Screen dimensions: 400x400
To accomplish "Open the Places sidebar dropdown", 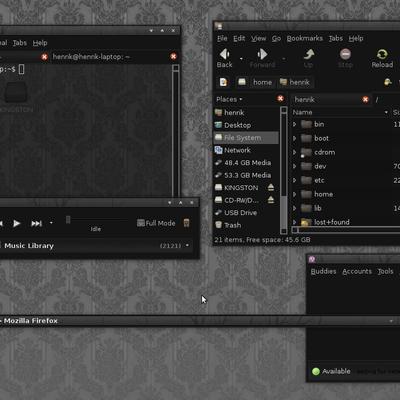I will tap(229, 99).
